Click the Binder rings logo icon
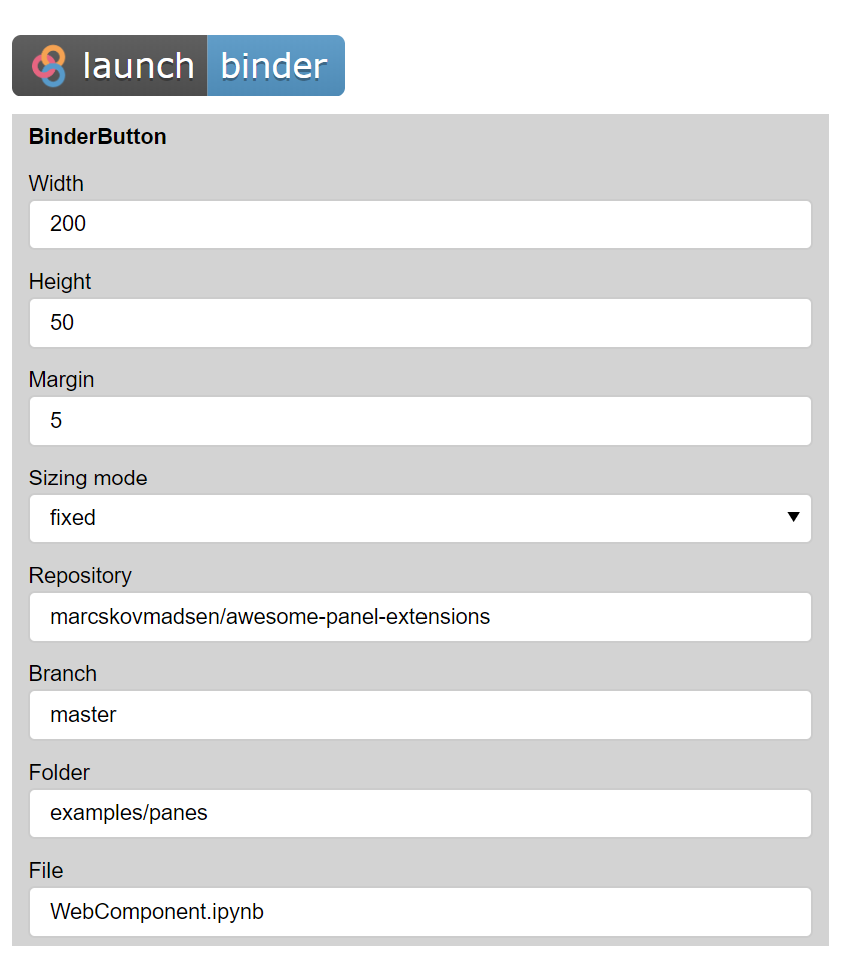Image resolution: width=845 pixels, height=965 pixels. (49, 65)
